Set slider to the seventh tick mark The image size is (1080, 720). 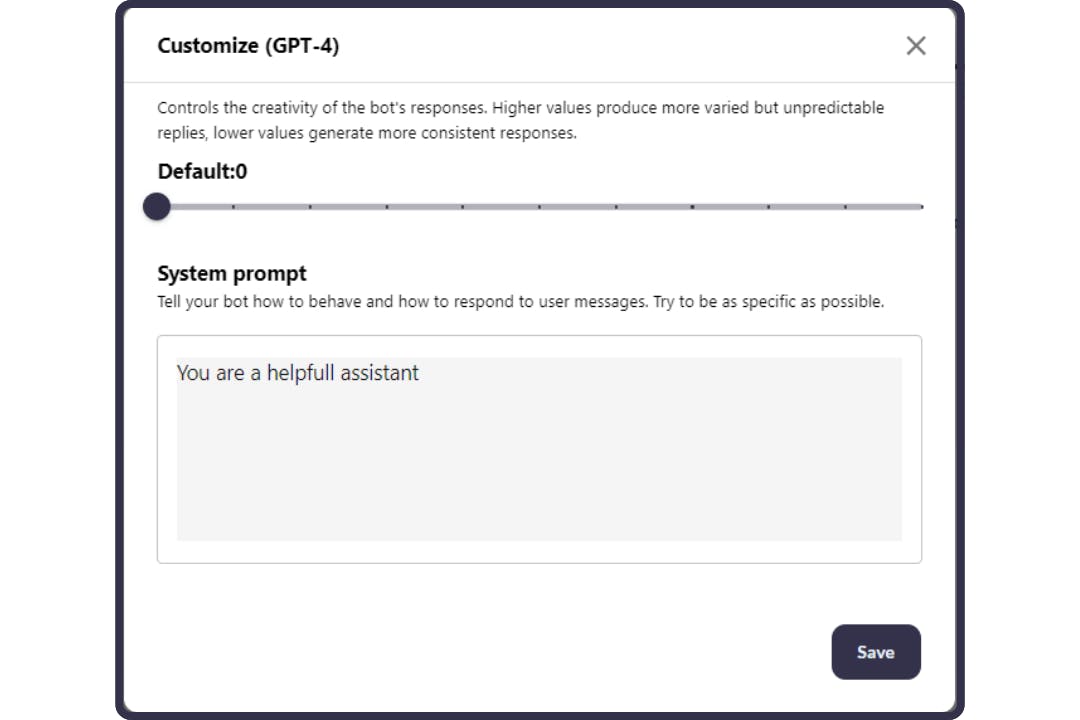[x=616, y=207]
